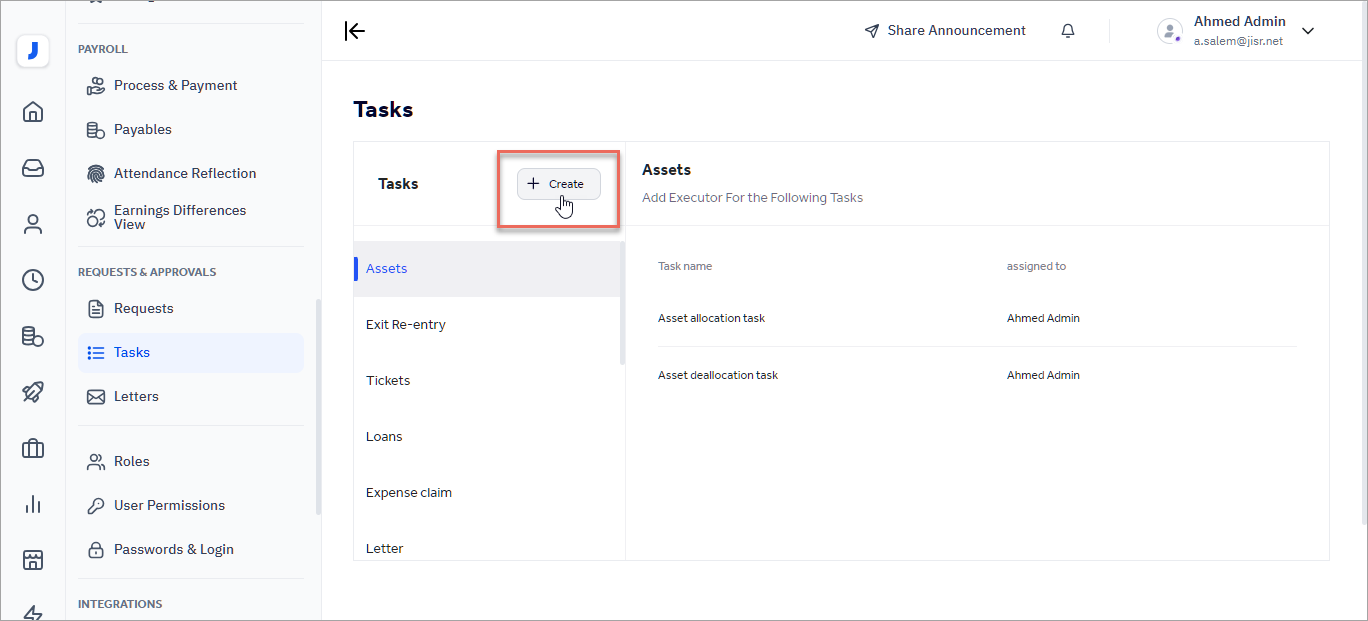Open the bar chart reports icon
Viewport: 1368px width, 621px height.
point(33,504)
